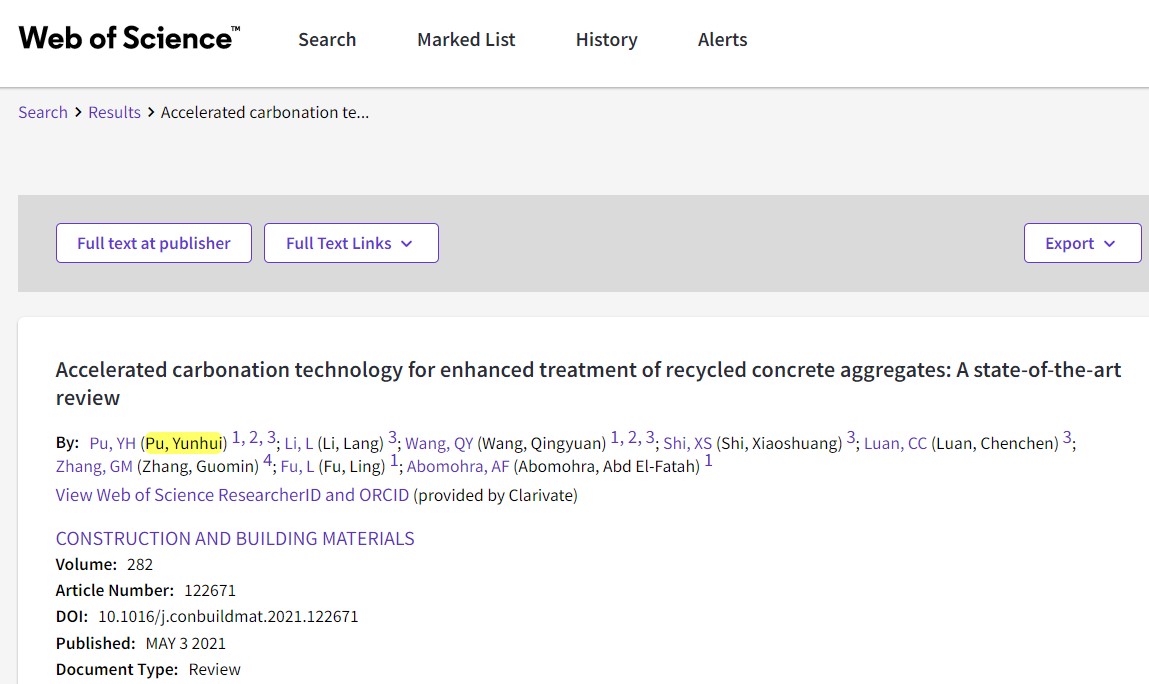Go to Marked List
The width and height of the screenshot is (1149, 684).
point(466,40)
